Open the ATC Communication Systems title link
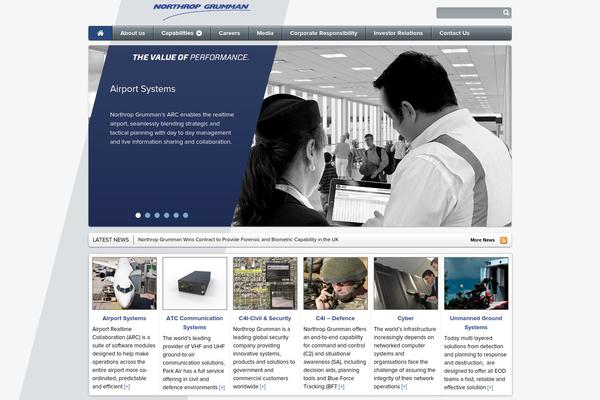This screenshot has height=400, width=600. pos(194,323)
